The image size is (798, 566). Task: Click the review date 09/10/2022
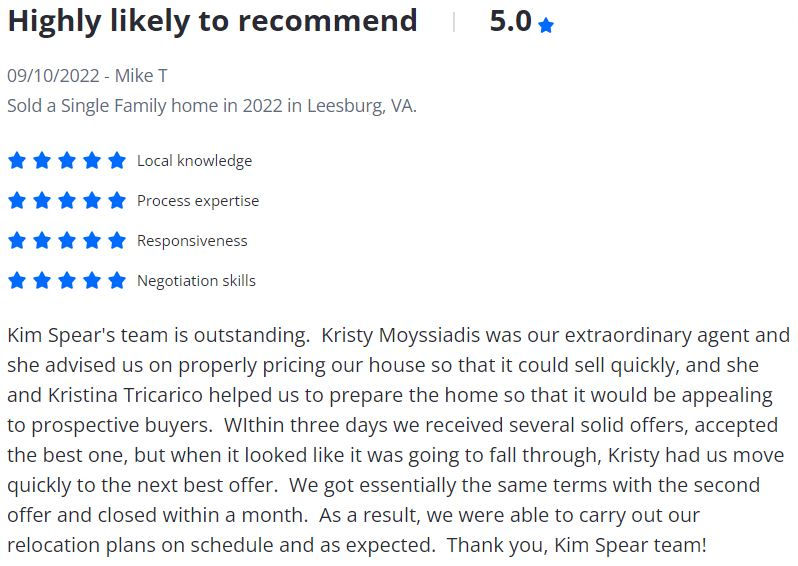(53, 76)
